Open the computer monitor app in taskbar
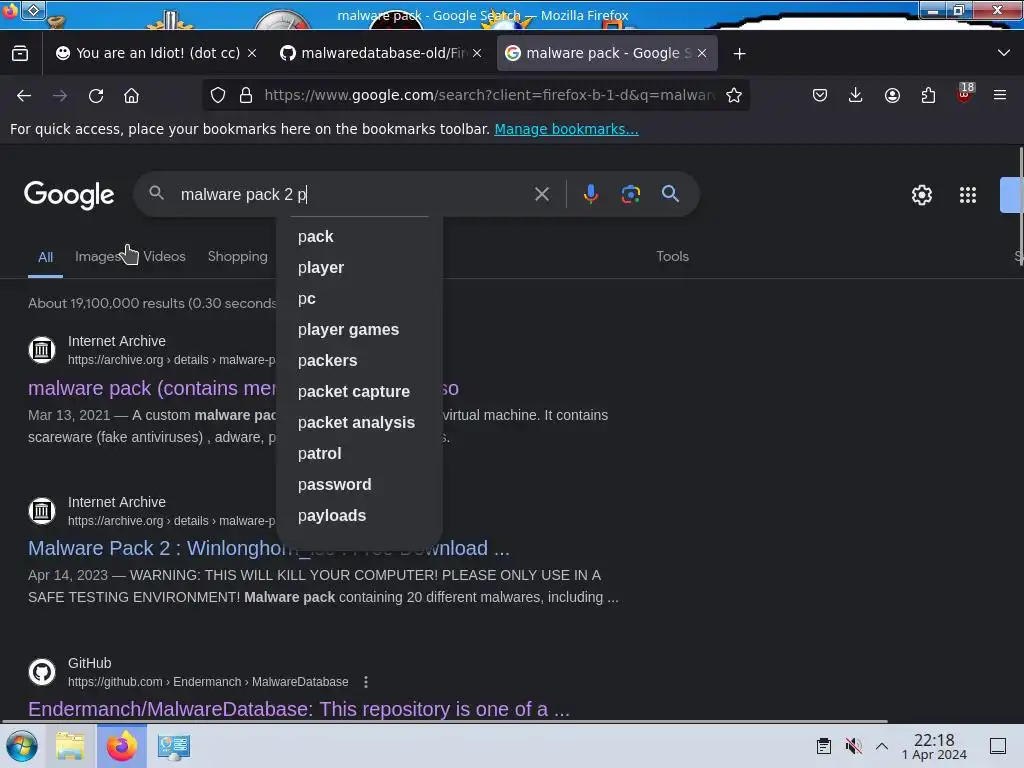This screenshot has width=1024, height=768. 174,746
